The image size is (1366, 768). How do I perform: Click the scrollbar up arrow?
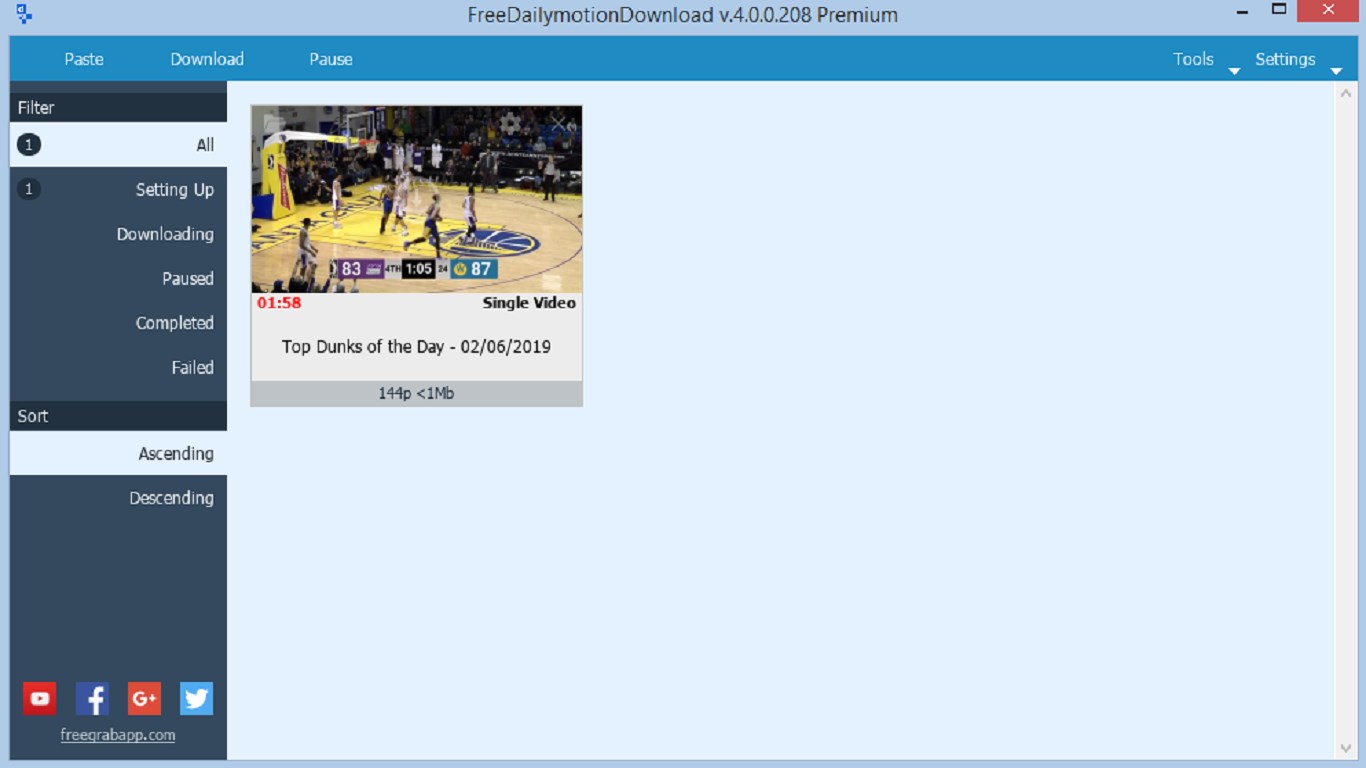(x=1345, y=93)
